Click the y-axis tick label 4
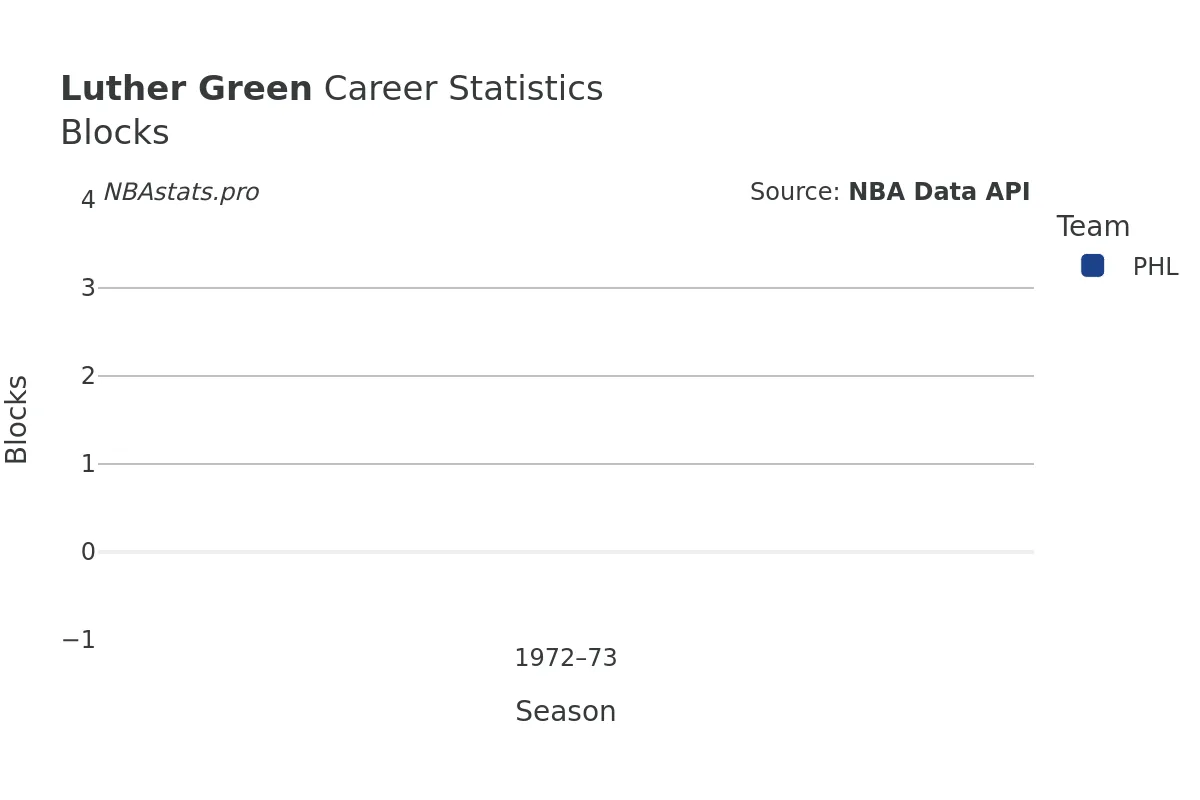This screenshot has width=1200, height=800. click(x=88, y=200)
